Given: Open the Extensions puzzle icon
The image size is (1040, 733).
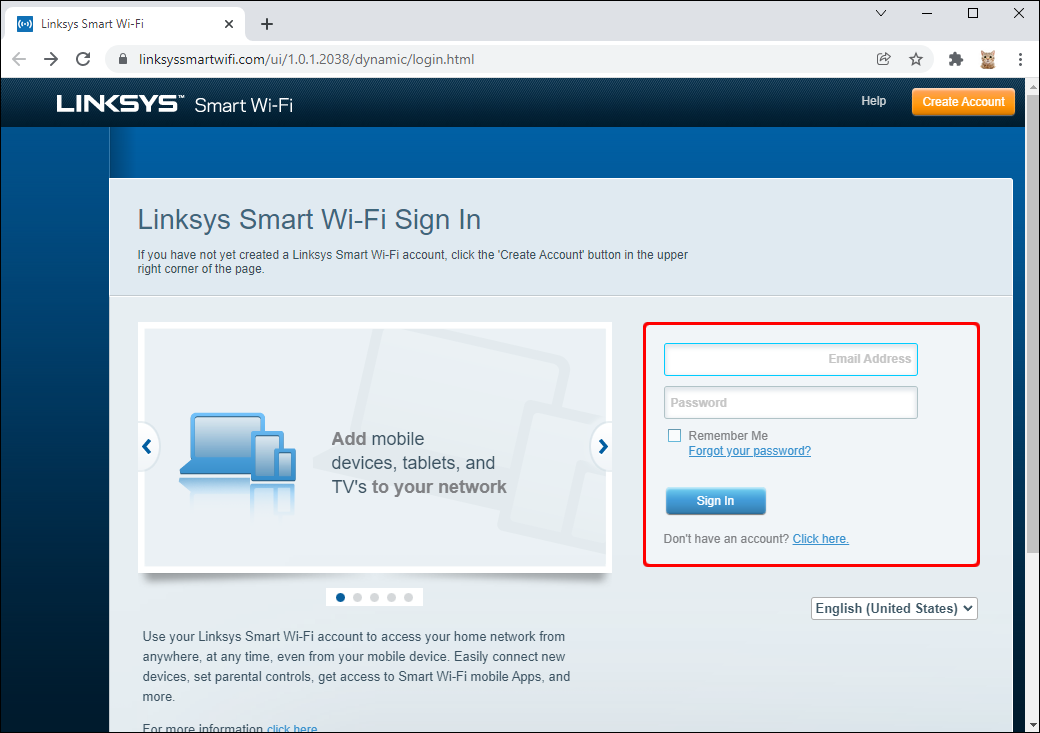Looking at the screenshot, I should pos(956,59).
